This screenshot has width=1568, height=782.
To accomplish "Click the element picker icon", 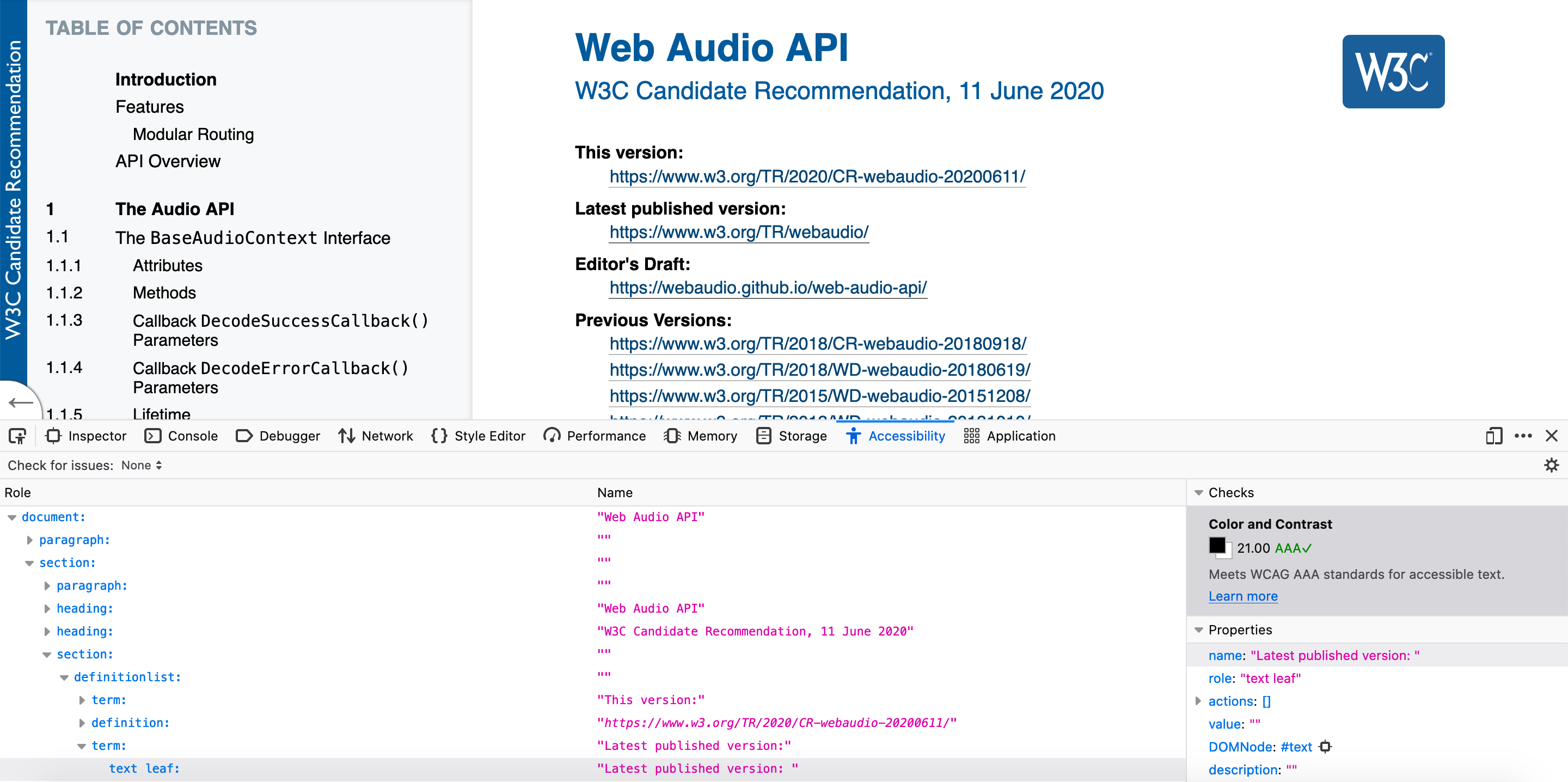I will click(17, 436).
